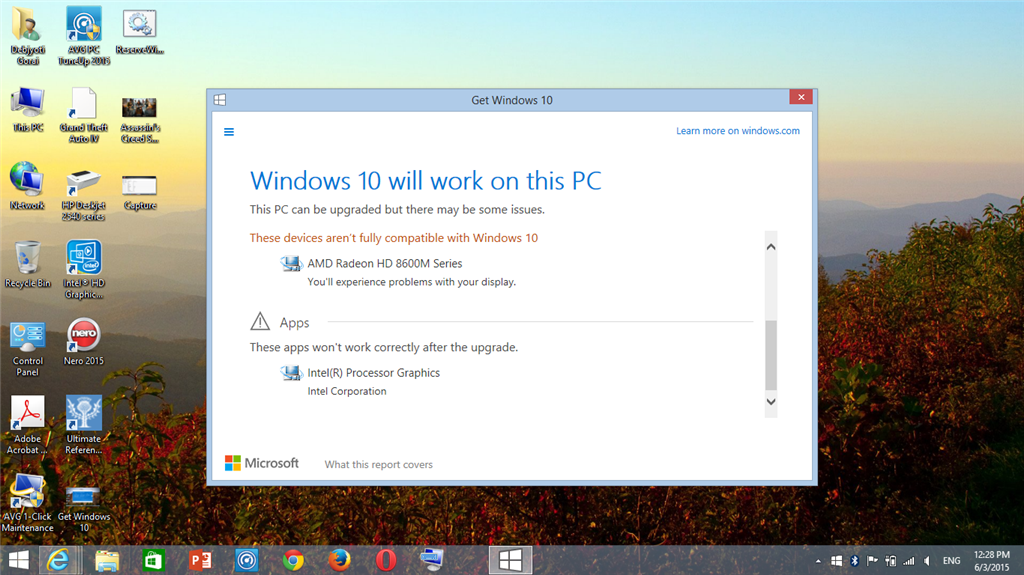Open HP Deskjet 2540 series desktop shortcut
The height and width of the screenshot is (575, 1024).
coord(84,195)
